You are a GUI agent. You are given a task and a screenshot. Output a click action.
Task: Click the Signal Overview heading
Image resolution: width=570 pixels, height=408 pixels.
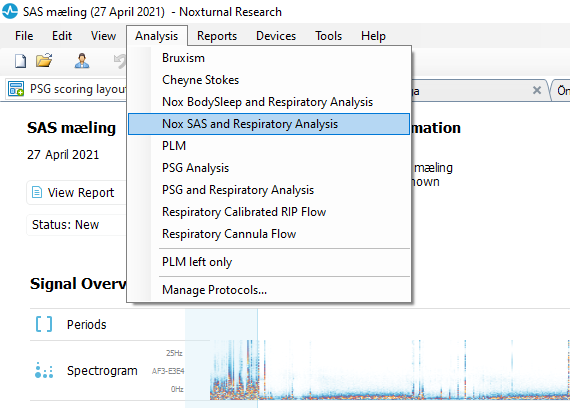pos(78,284)
